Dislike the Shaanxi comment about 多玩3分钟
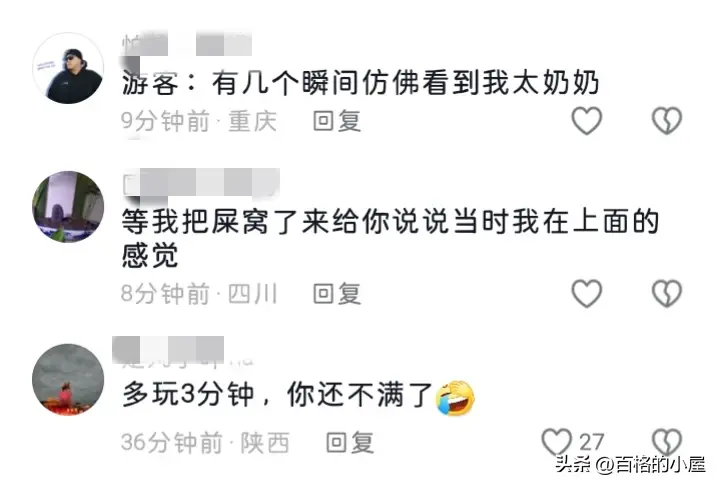719x487 pixels. point(667,442)
